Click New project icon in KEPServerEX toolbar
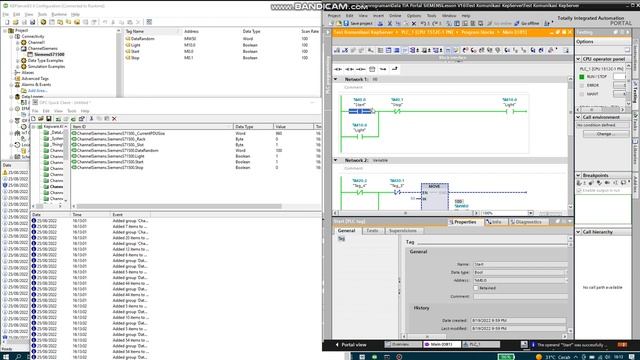Screen dimensions: 640x360 pyautogui.click(x=7, y=22)
